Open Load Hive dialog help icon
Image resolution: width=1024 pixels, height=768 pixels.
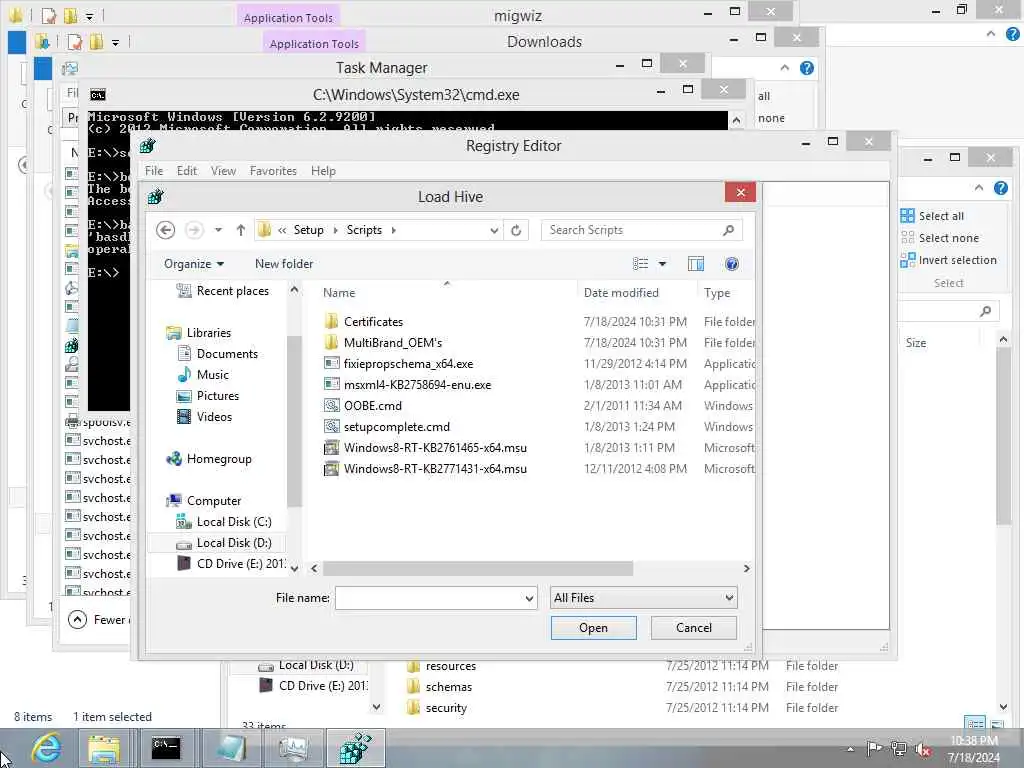point(732,264)
